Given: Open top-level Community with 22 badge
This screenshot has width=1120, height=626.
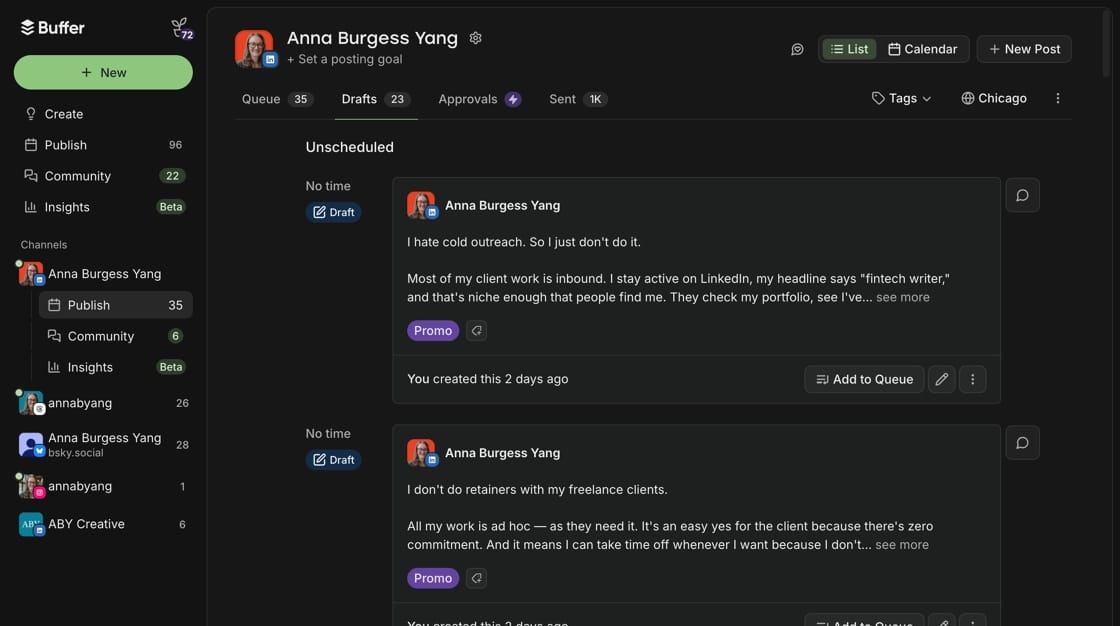Looking at the screenshot, I should (103, 176).
